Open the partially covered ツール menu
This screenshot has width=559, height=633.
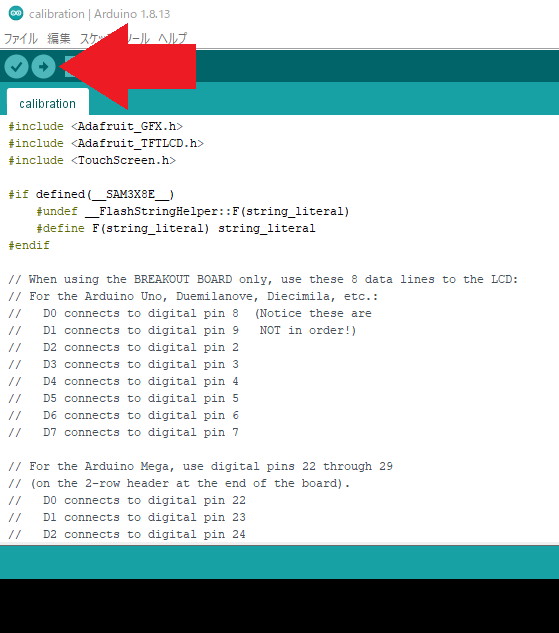(138, 38)
